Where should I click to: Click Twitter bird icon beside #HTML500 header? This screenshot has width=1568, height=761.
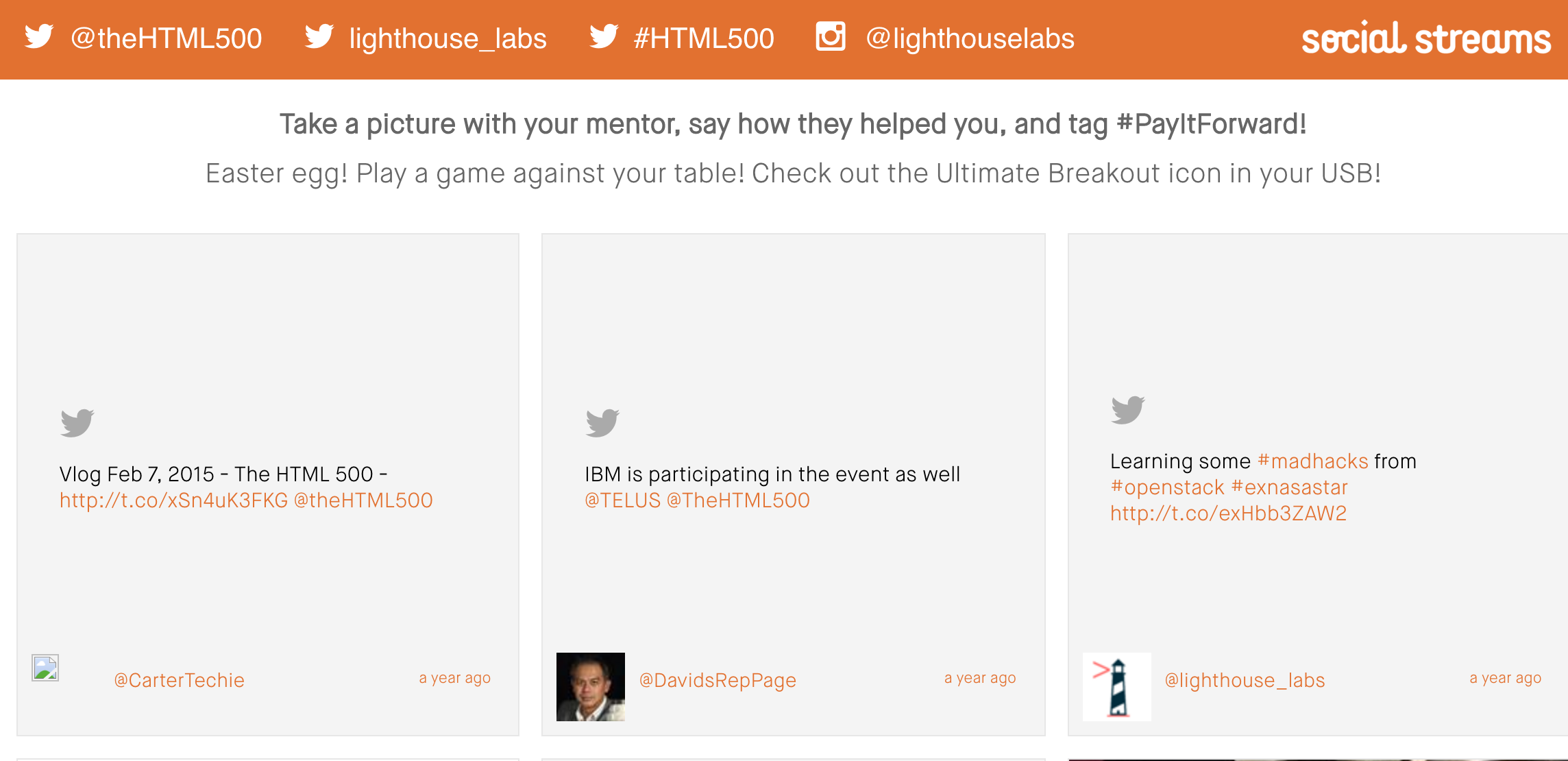coord(604,36)
